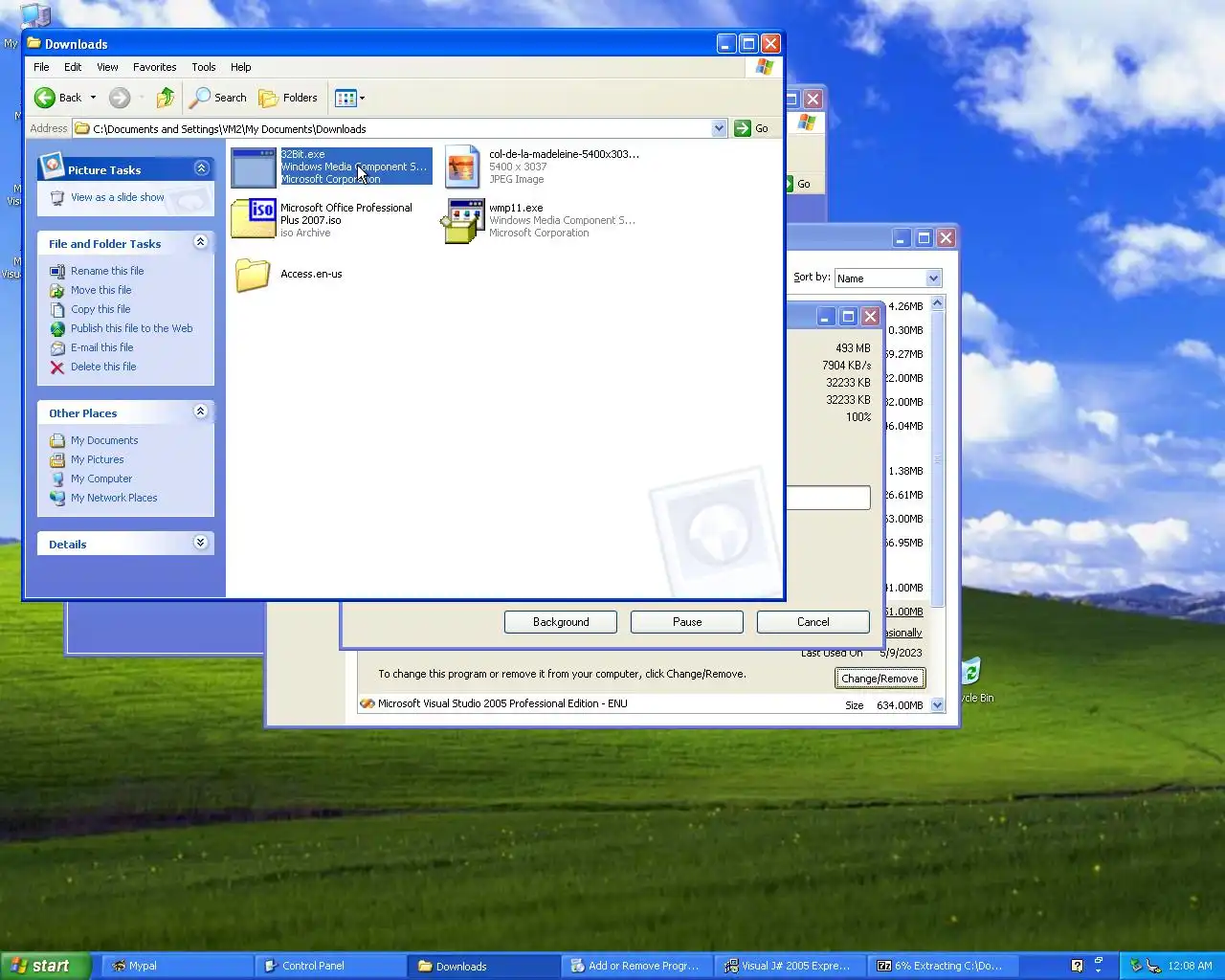The height and width of the screenshot is (980, 1225).
Task: Click the Go button in Control Panel window
Action: [x=798, y=184]
